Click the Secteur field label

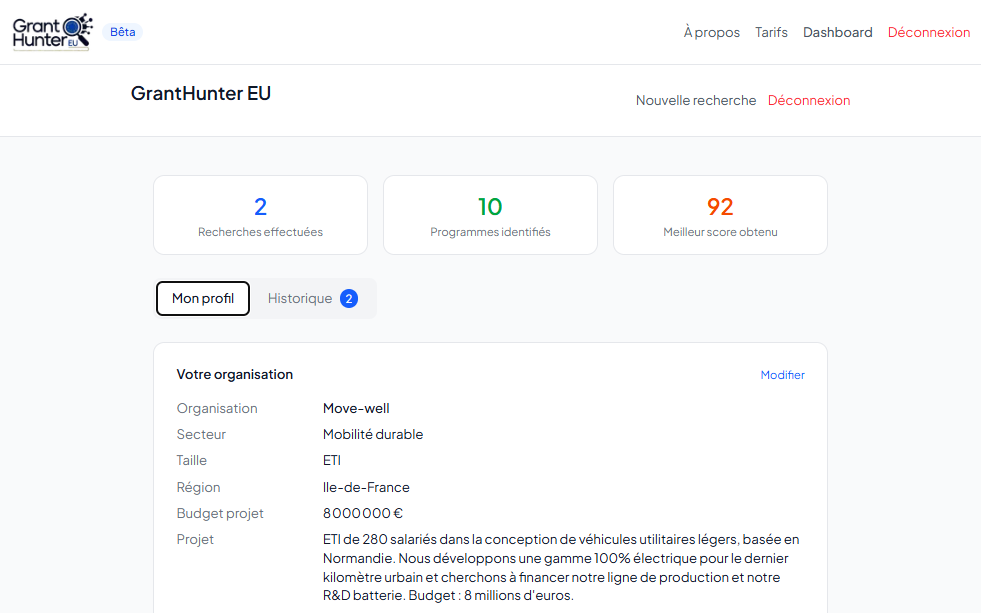tap(201, 434)
